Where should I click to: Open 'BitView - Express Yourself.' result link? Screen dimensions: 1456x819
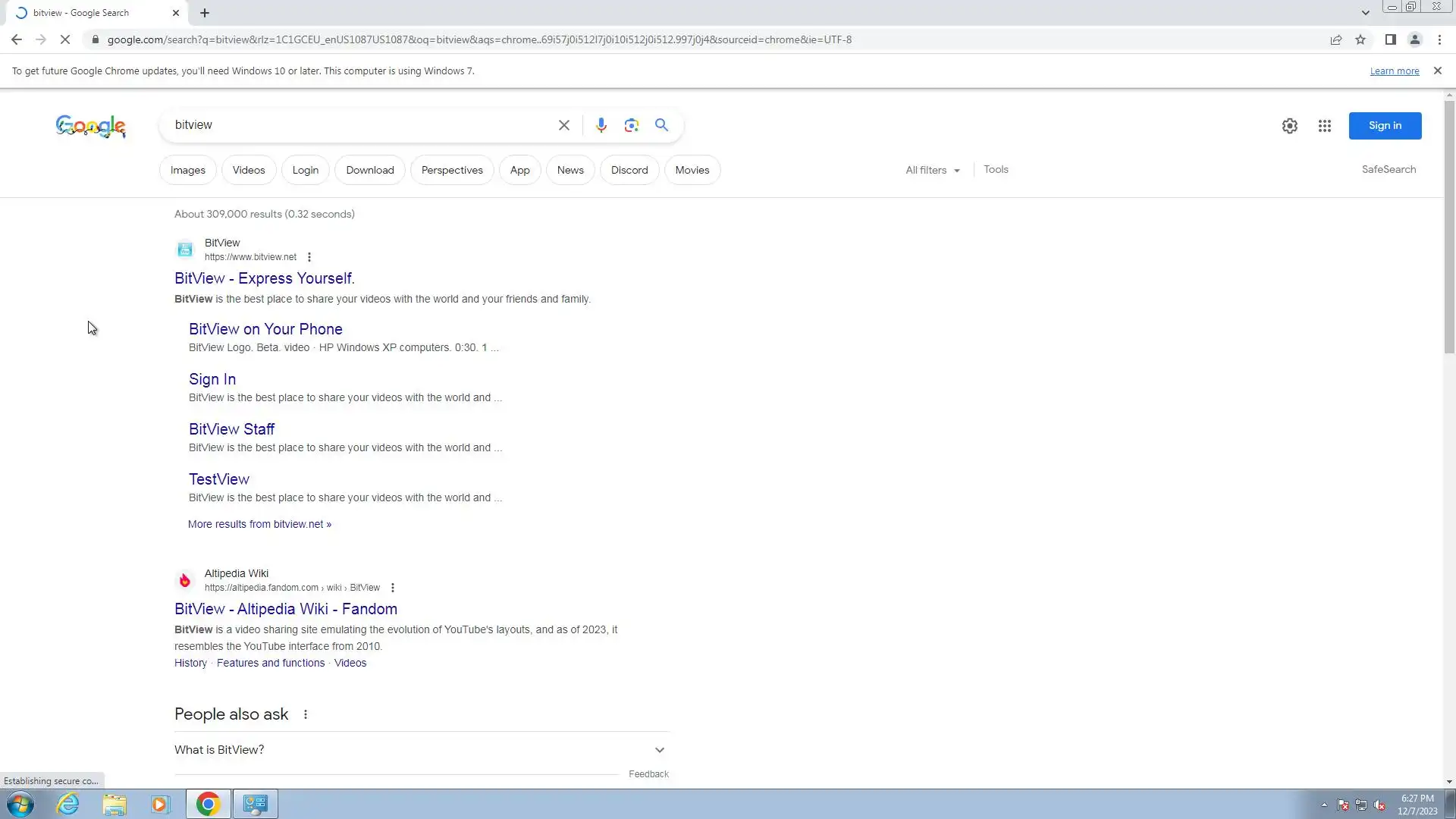(264, 278)
